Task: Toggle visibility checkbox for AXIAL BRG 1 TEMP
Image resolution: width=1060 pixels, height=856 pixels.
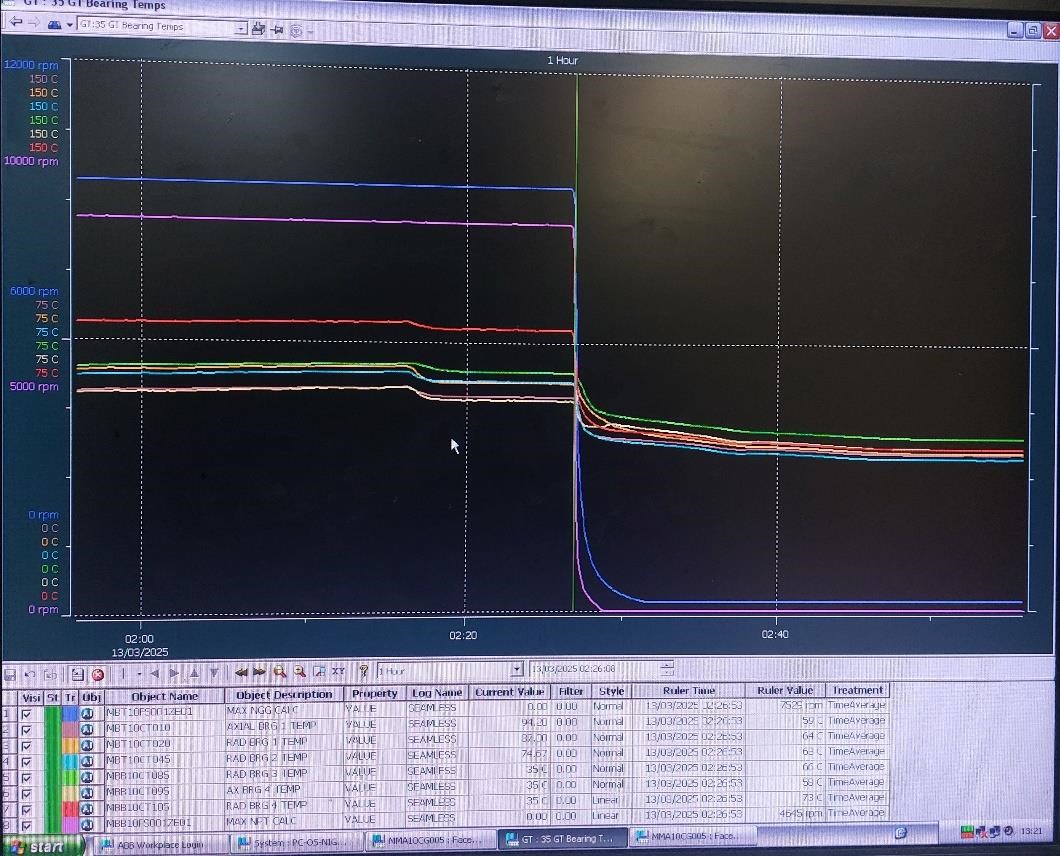Action: point(26,729)
